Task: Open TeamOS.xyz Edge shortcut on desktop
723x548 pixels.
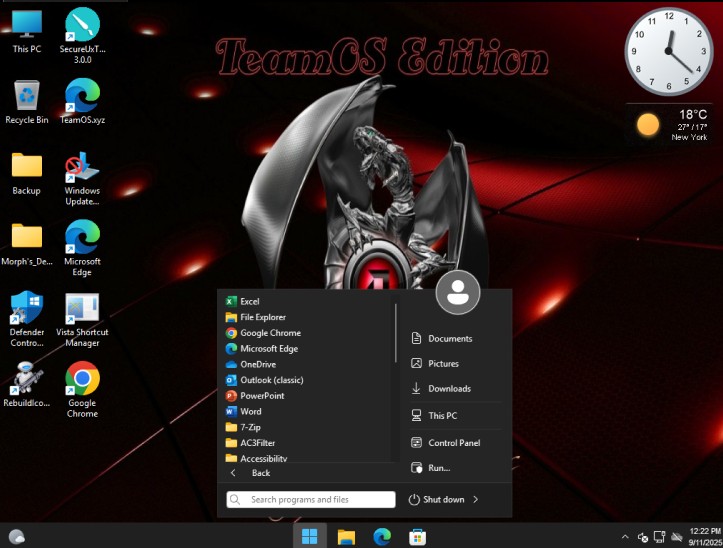Action: click(x=83, y=101)
